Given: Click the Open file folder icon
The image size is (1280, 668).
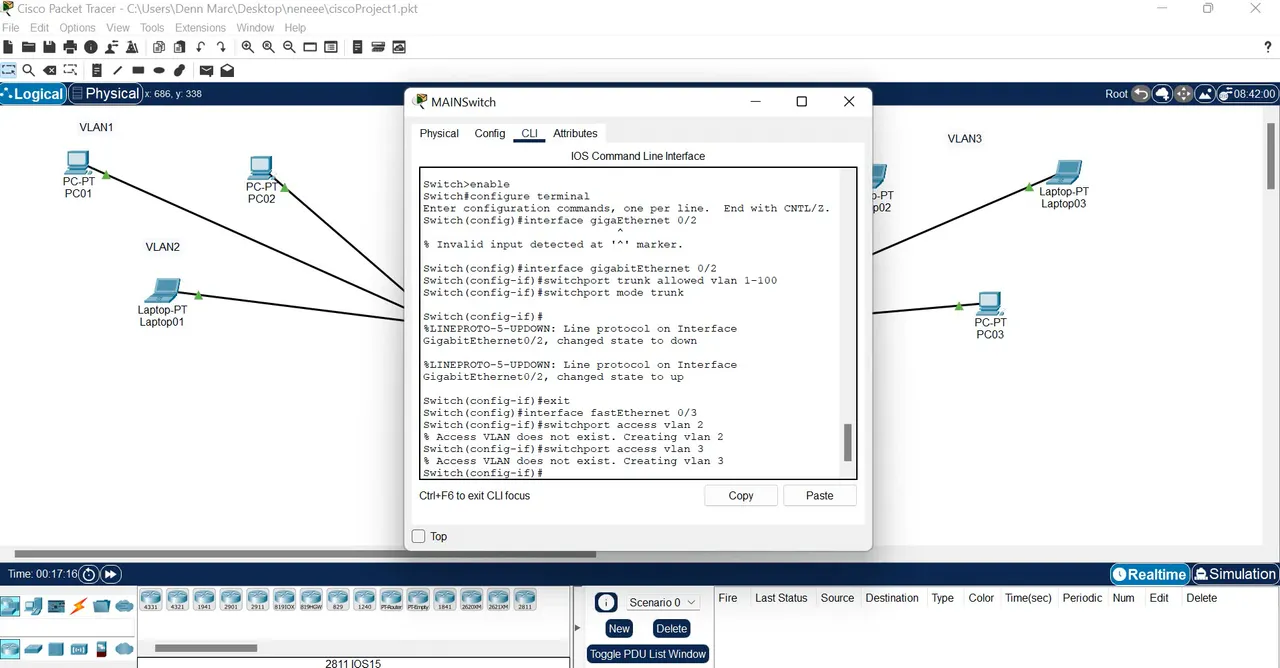Looking at the screenshot, I should 28,47.
